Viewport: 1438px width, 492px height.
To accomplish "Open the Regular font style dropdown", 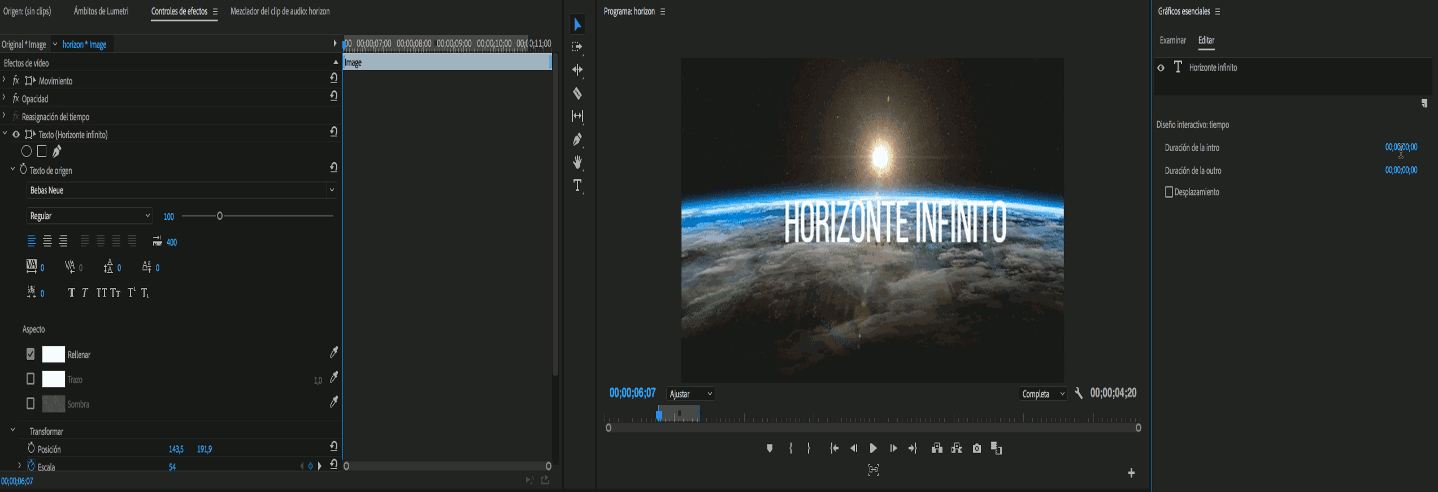I will (90, 216).
